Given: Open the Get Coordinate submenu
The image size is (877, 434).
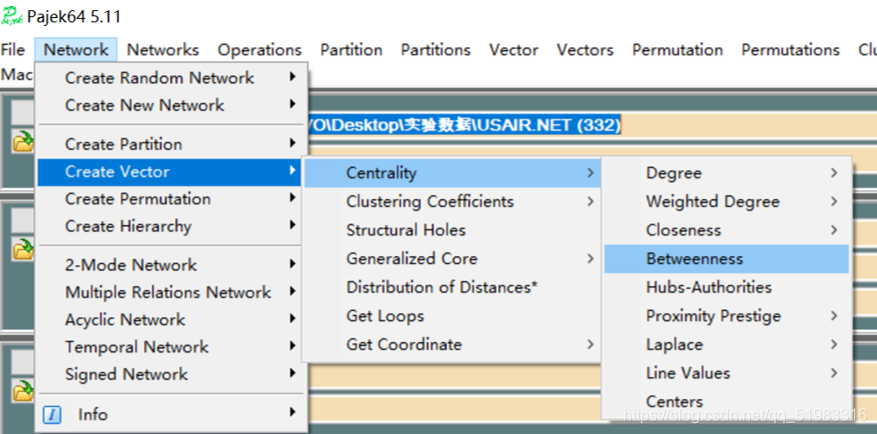Looking at the screenshot, I should tap(452, 345).
